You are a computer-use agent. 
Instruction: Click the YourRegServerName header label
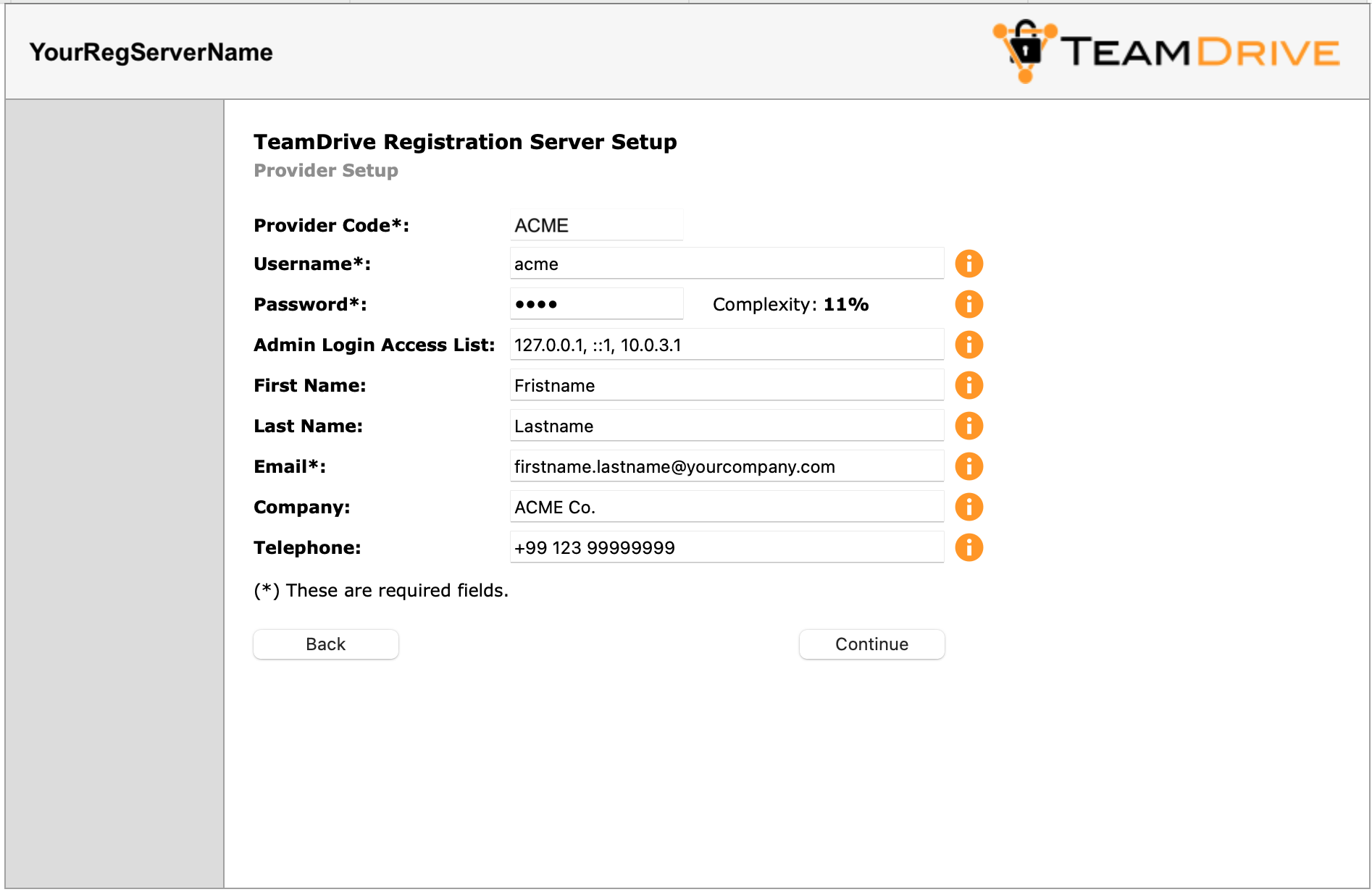(151, 51)
